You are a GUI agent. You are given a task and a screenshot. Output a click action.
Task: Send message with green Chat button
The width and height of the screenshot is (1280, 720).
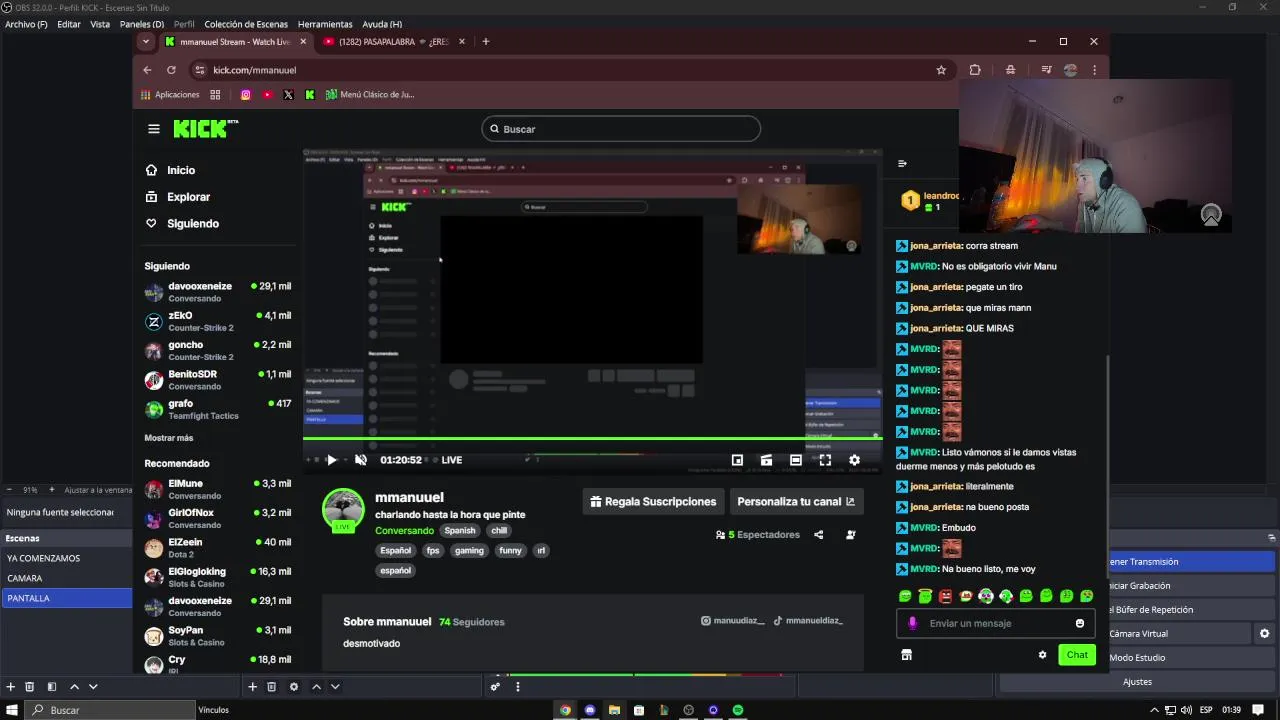point(1077,655)
